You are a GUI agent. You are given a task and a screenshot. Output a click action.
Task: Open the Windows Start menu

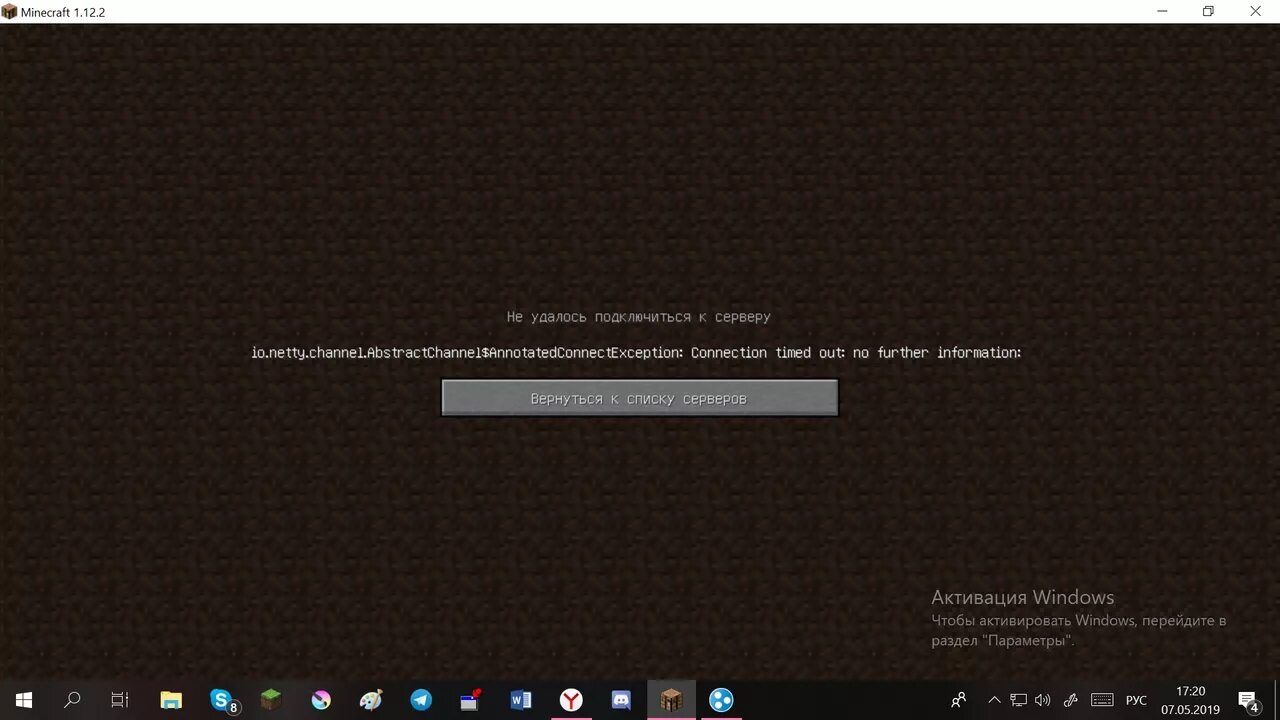pyautogui.click(x=23, y=700)
